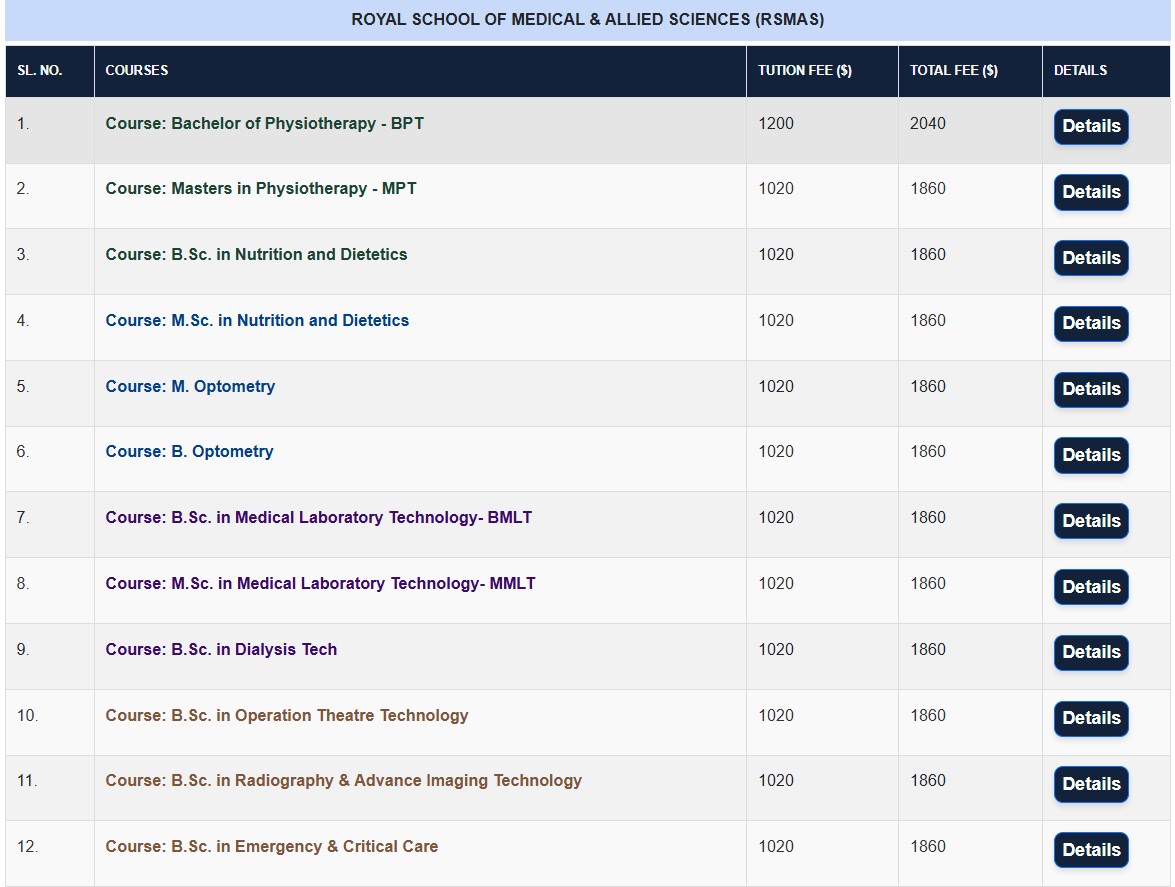Screen dimensions: 1175x887
Task: Open Details for M.Sc. in Nutrition and Dietetics
Action: pos(1090,323)
